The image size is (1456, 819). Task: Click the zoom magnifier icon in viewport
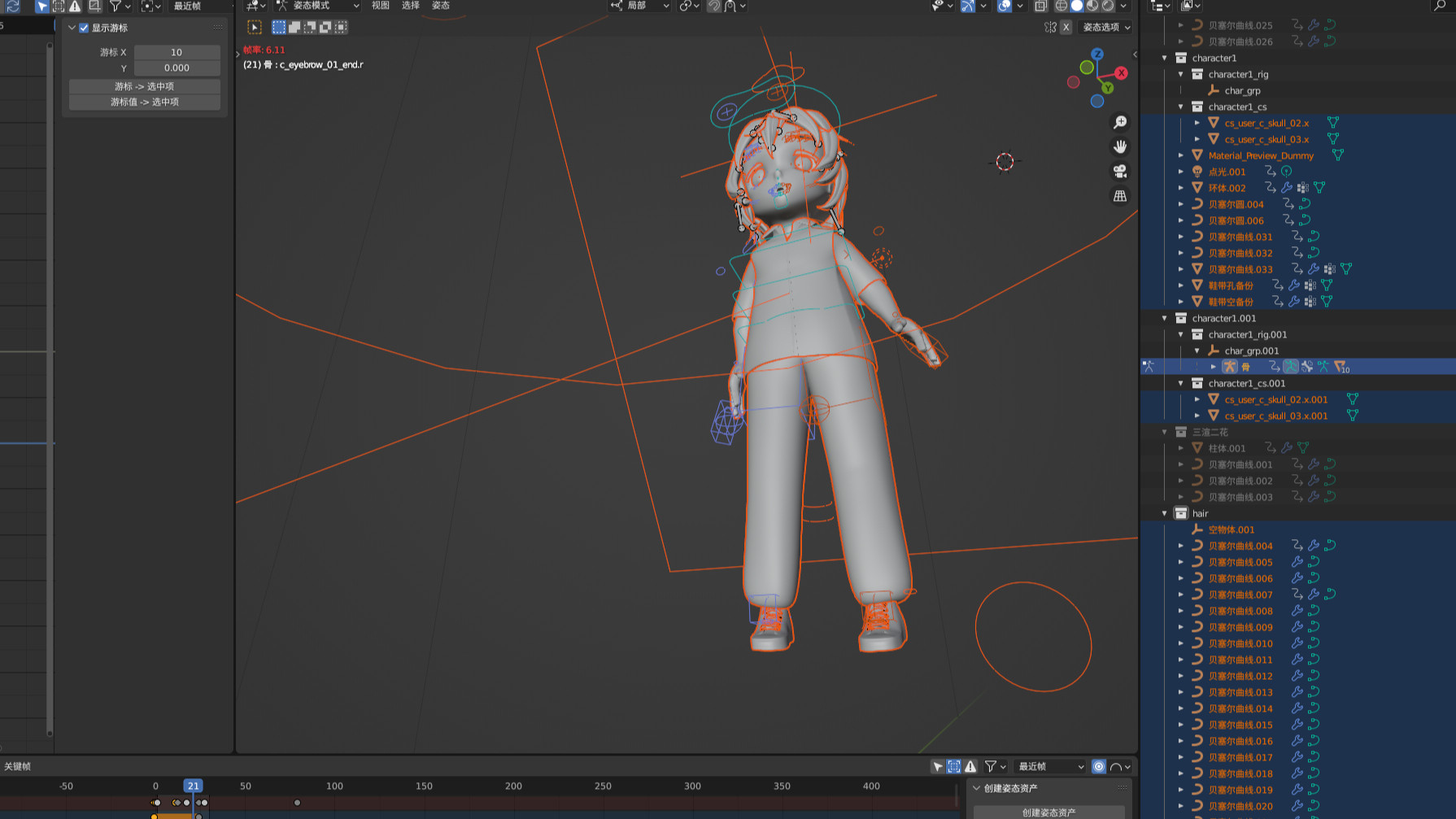click(x=1120, y=122)
